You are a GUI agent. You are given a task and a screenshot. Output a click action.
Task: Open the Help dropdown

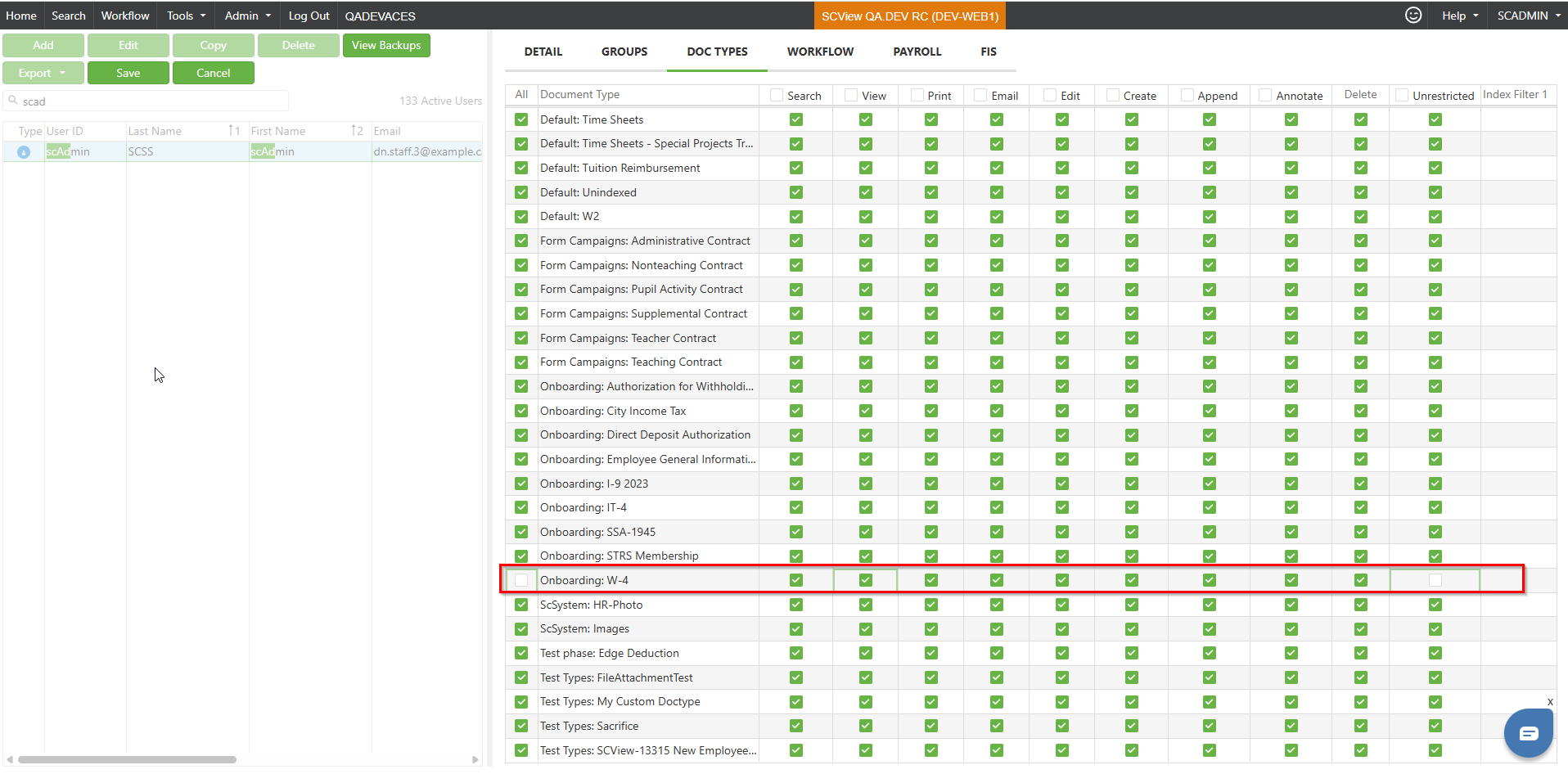pyautogui.click(x=1460, y=16)
